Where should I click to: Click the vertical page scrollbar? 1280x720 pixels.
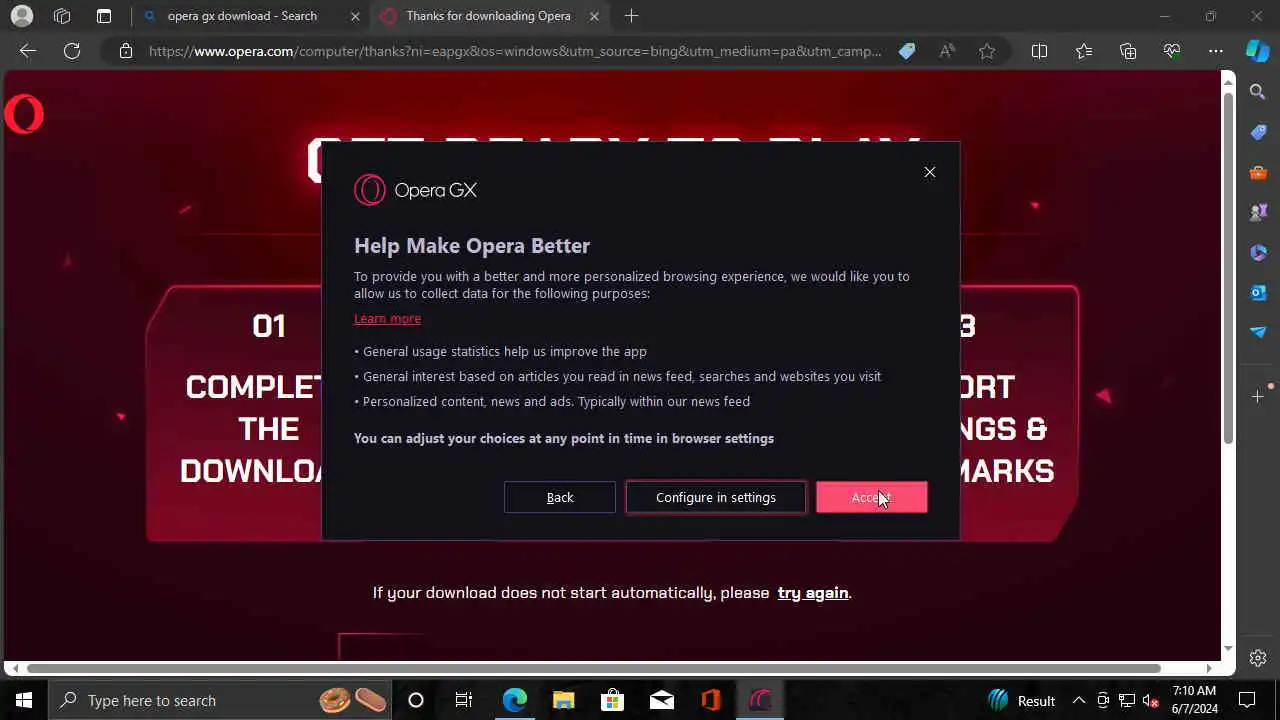pyautogui.click(x=1229, y=270)
